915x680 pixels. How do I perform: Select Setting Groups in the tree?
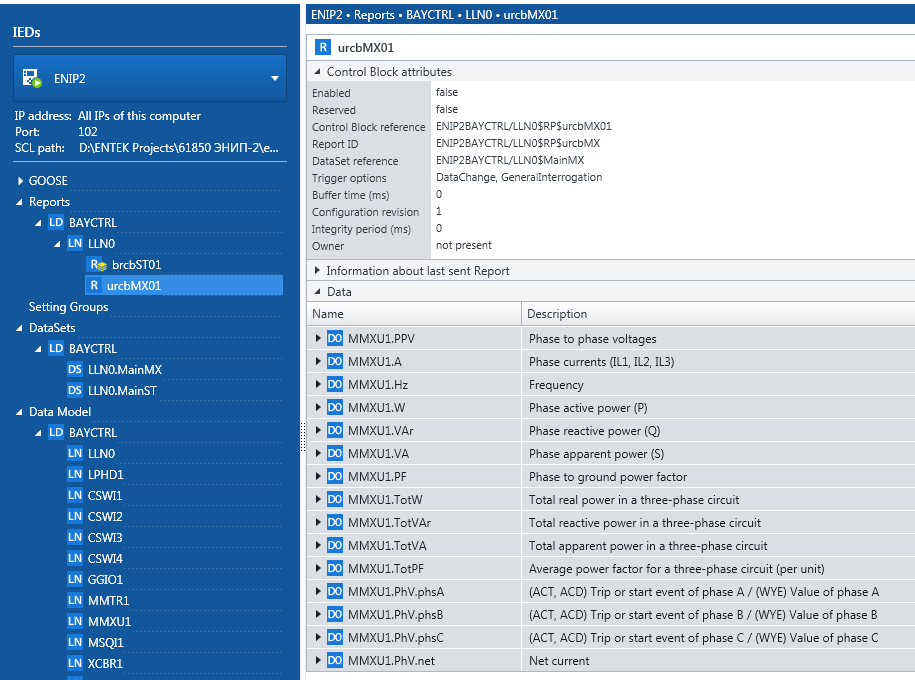pyautogui.click(x=68, y=307)
